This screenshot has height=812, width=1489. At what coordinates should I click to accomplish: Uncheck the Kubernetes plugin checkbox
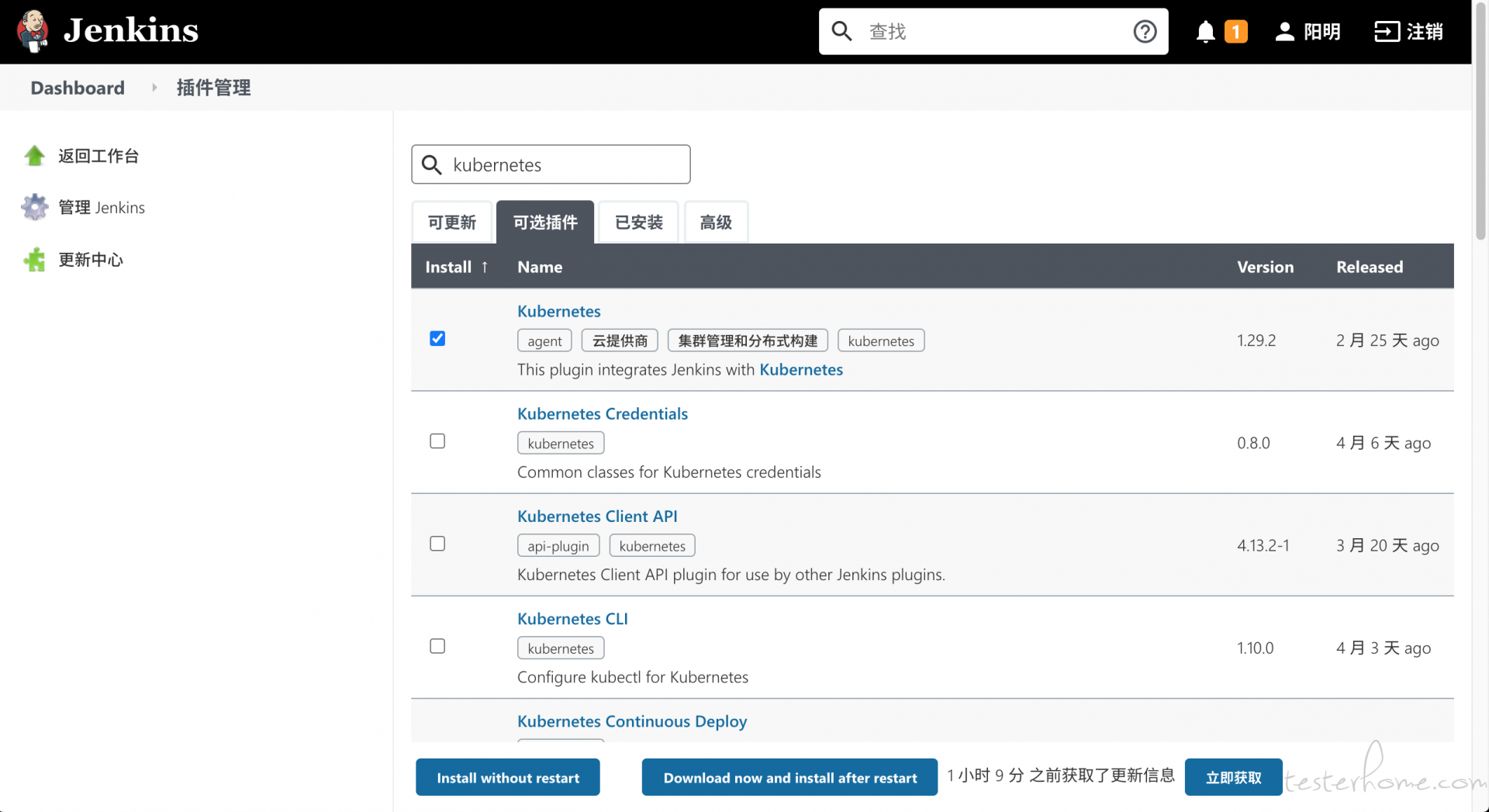[x=437, y=339]
